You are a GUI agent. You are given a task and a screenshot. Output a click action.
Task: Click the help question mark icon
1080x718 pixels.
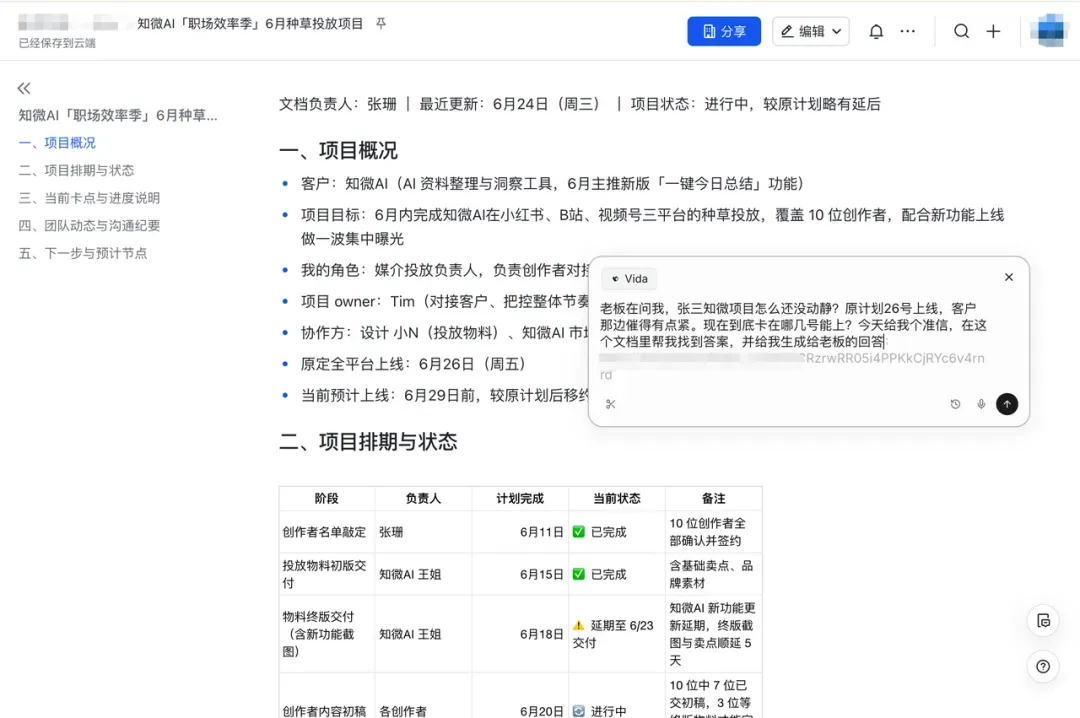pos(1043,666)
